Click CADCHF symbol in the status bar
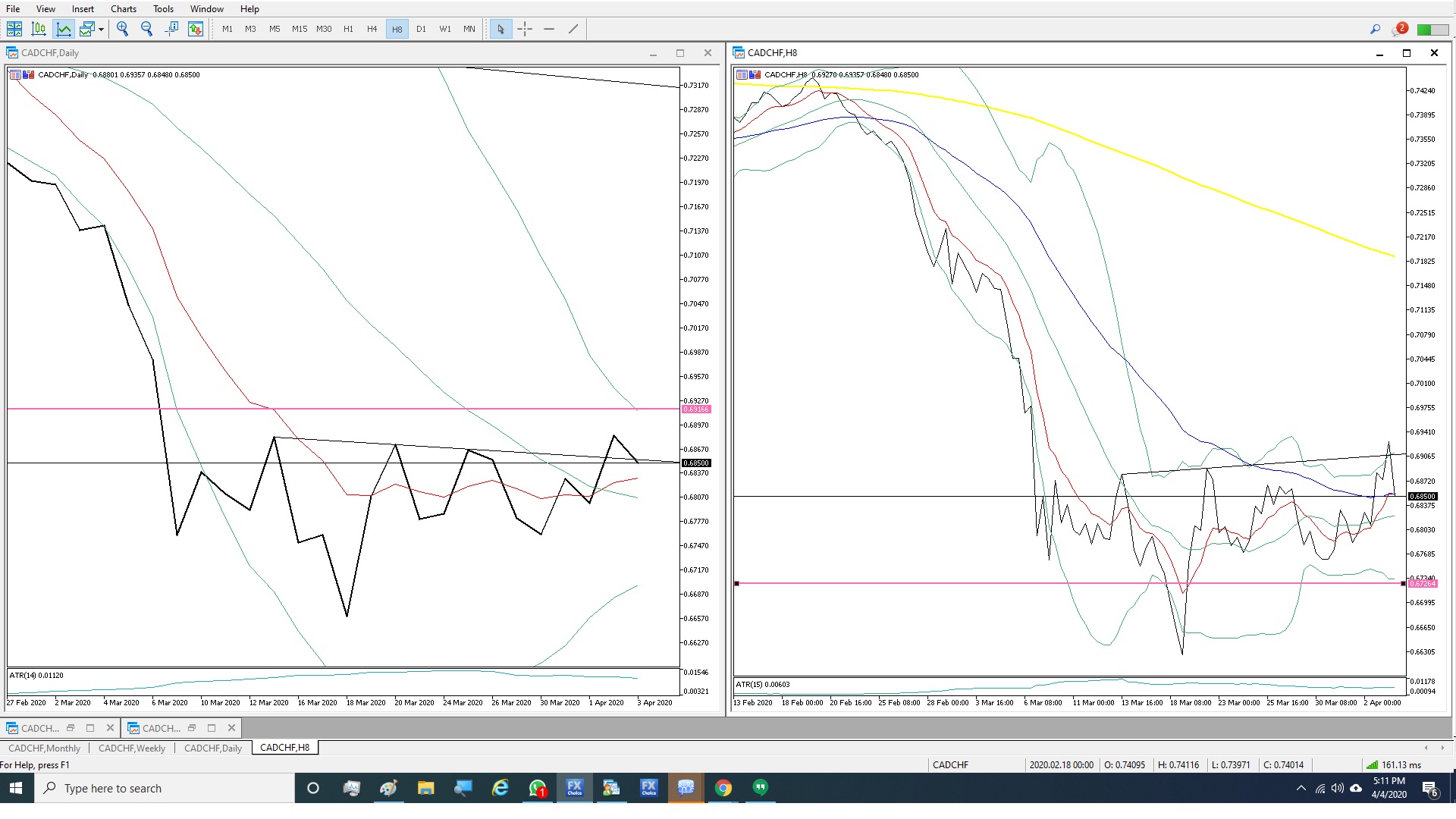 click(950, 765)
